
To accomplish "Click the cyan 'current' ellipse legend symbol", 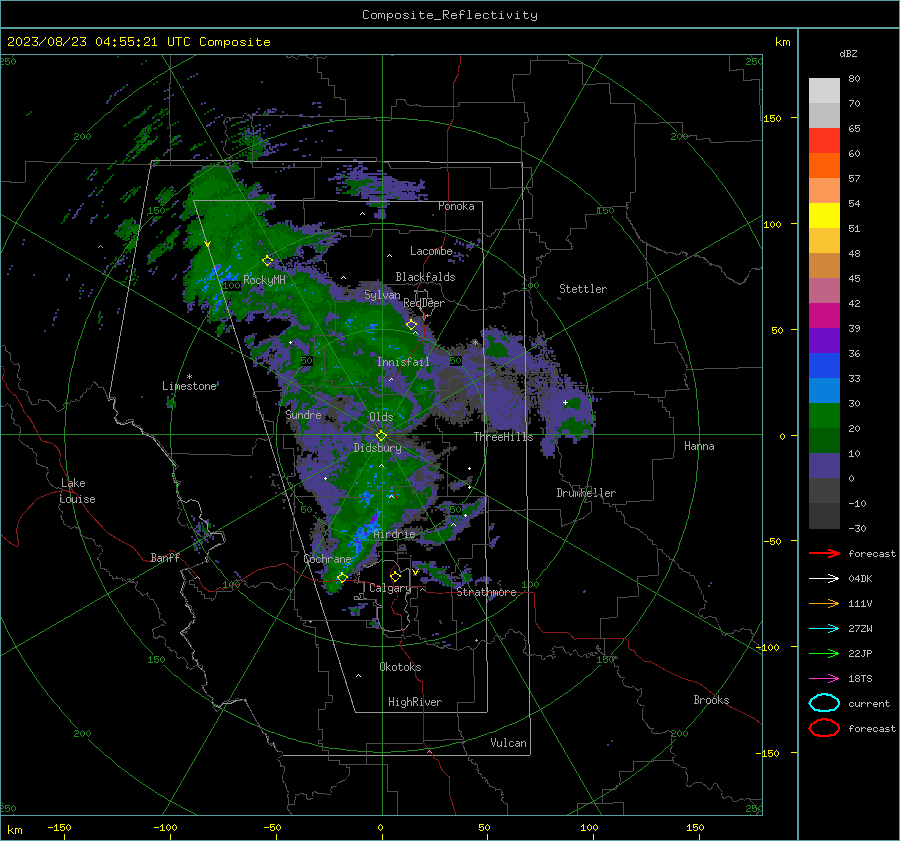I will [x=824, y=703].
